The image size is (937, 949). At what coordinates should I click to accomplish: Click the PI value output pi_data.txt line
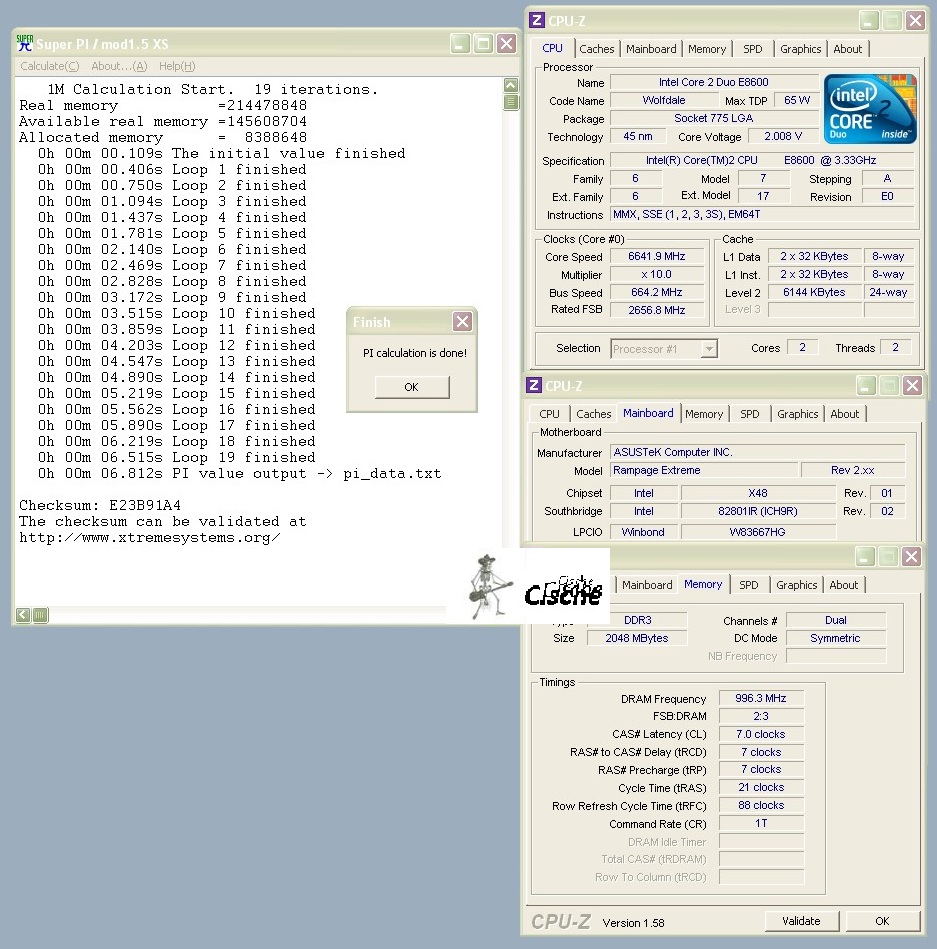coord(240,473)
